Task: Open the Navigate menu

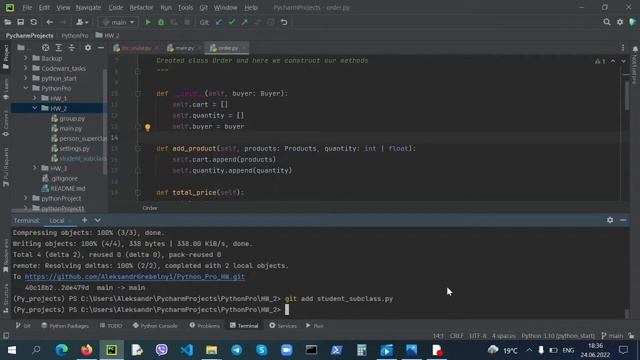Action: click(x=88, y=7)
